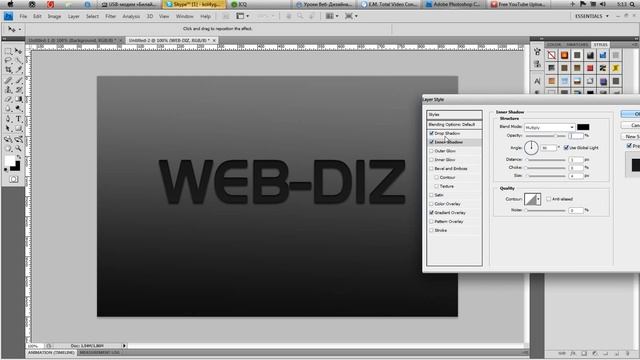Viewport: 640px width, 360px height.
Task: Select the Eraser tool
Action: coord(8,99)
